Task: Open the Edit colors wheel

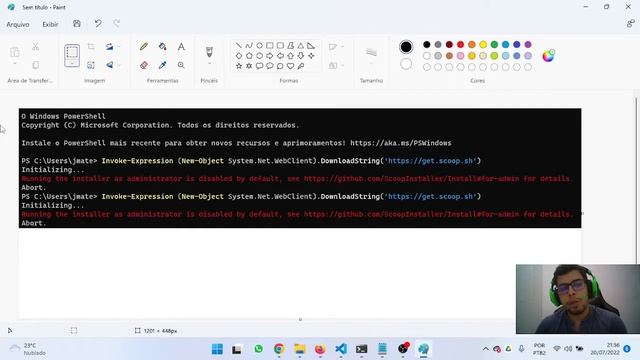Action: (x=548, y=56)
